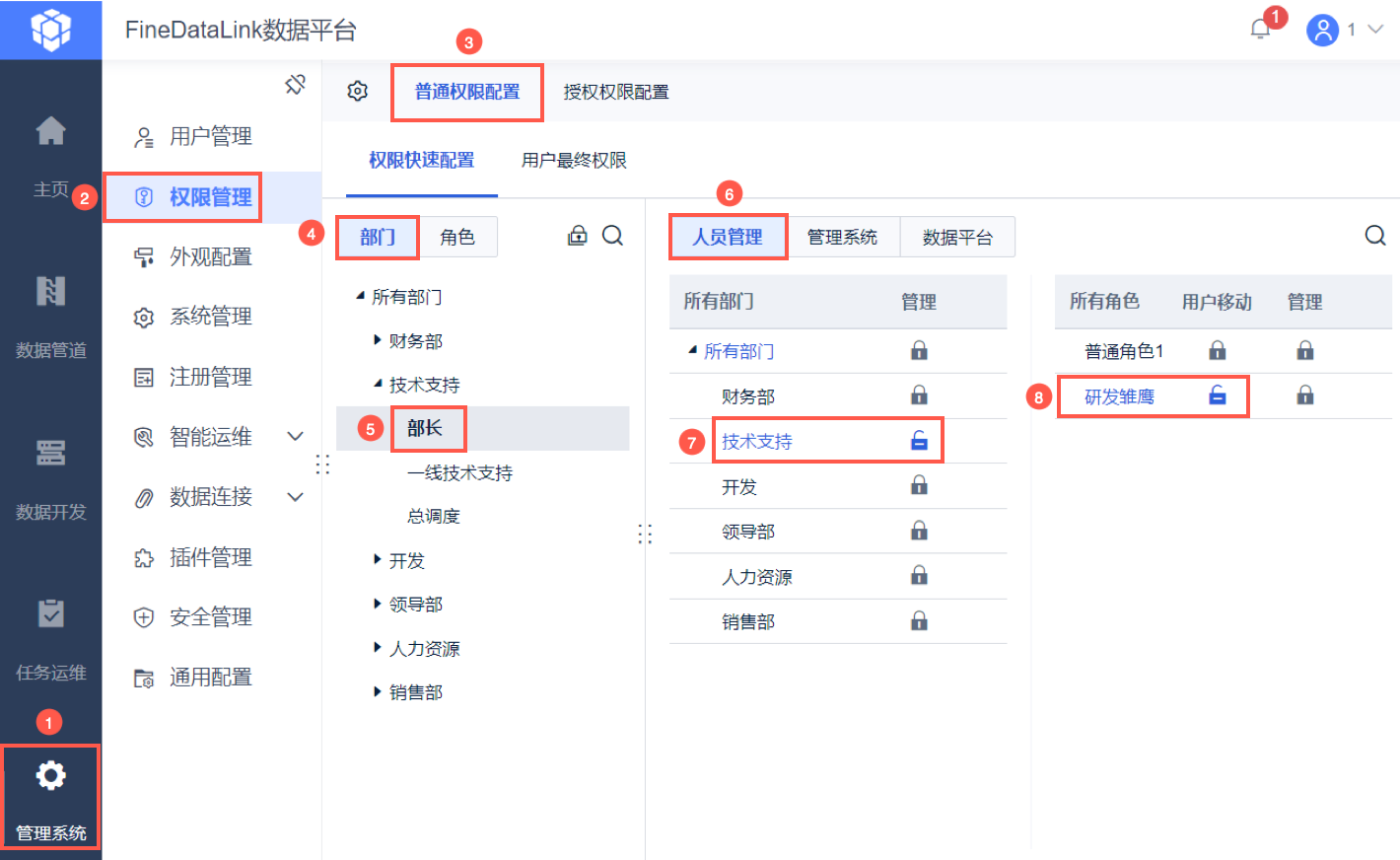Image resolution: width=1400 pixels, height=860 pixels.
Task: Select the 角色 button
Action: 457,237
